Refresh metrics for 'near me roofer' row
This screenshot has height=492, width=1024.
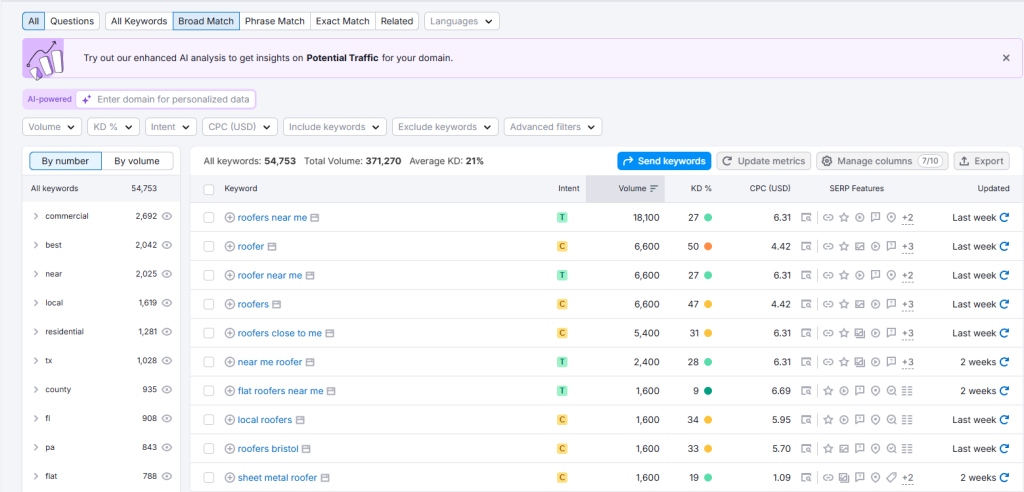point(1004,362)
